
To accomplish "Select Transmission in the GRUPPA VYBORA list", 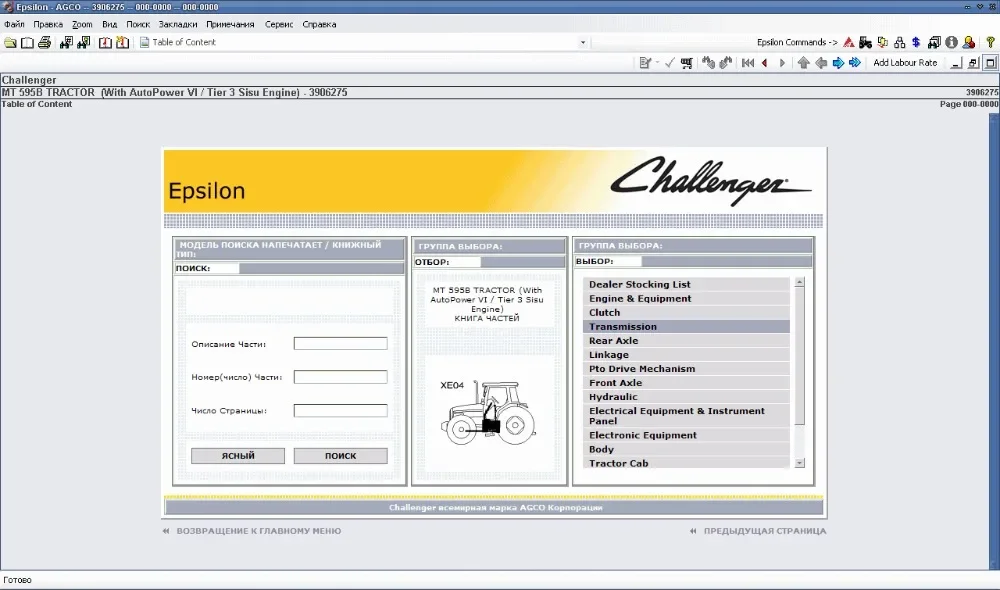I will (x=623, y=326).
